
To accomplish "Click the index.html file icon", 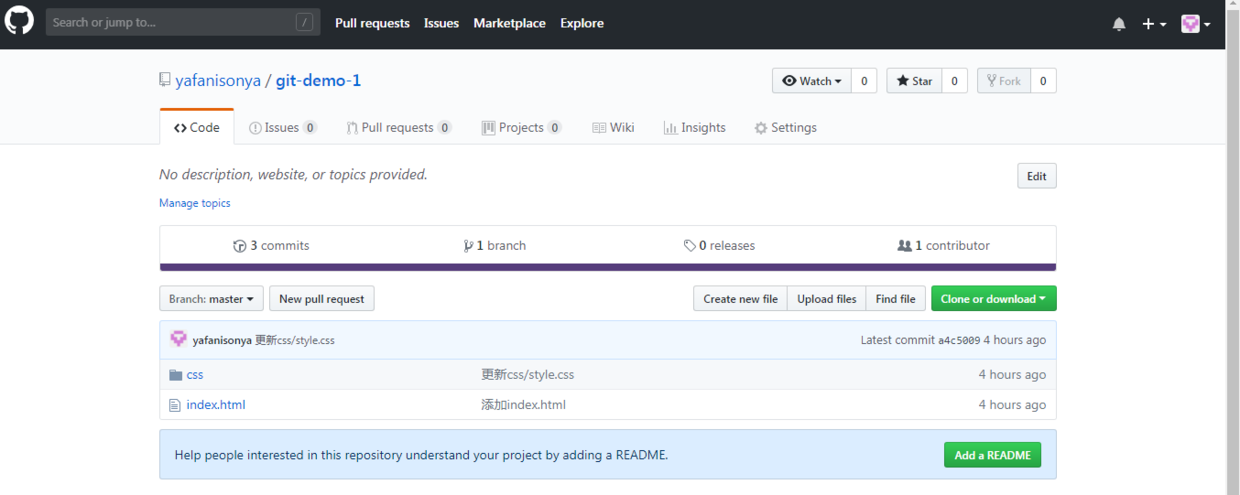I will (x=176, y=405).
